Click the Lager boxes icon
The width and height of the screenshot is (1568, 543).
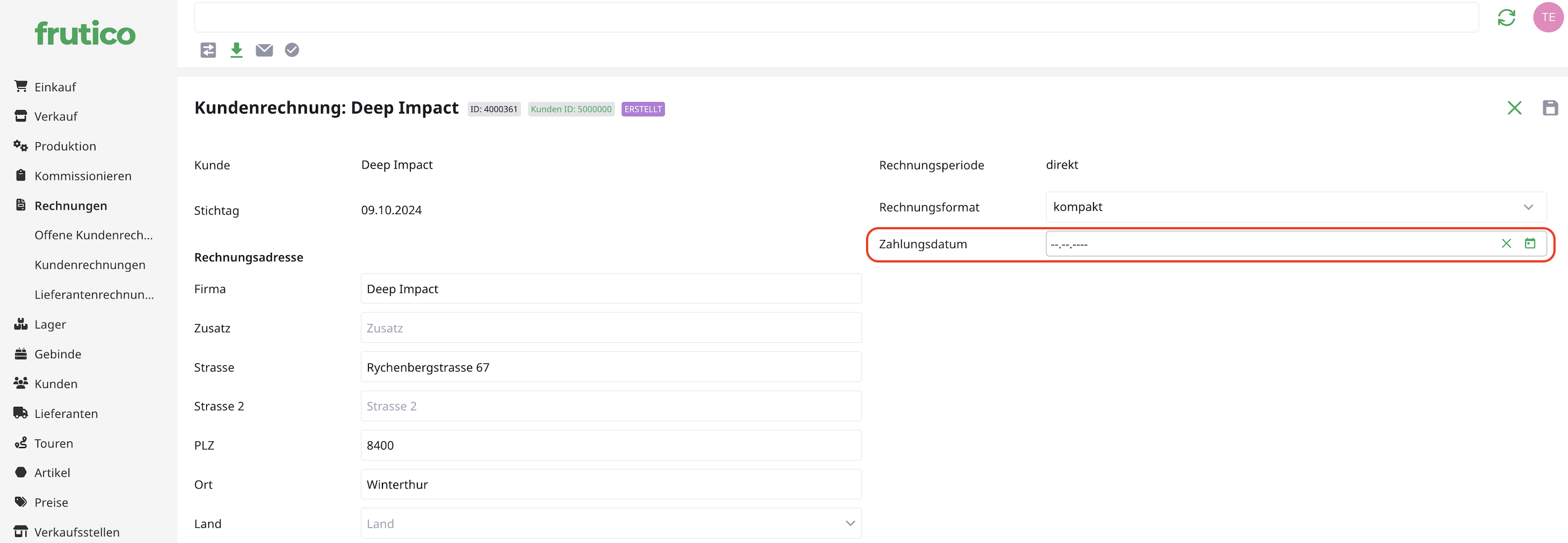pos(21,324)
